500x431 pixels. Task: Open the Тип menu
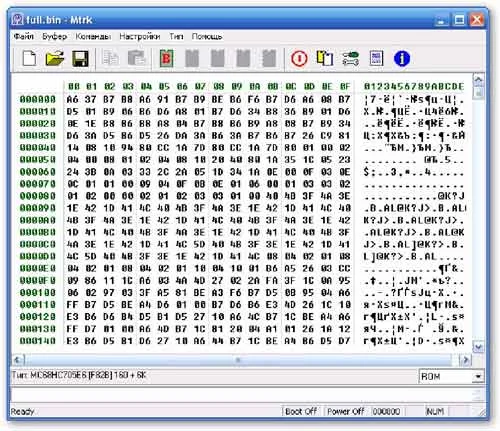tap(176, 36)
